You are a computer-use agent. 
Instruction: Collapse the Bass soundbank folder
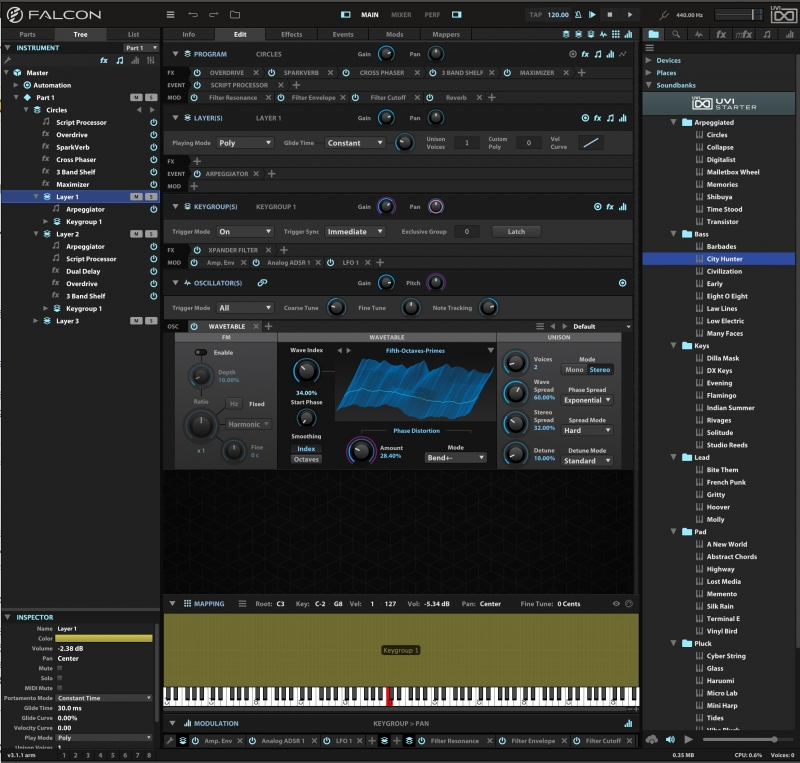pyautogui.click(x=673, y=234)
